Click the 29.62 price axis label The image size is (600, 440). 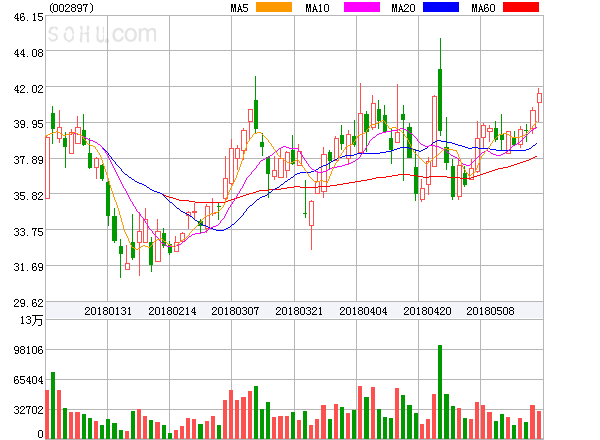pos(28,303)
